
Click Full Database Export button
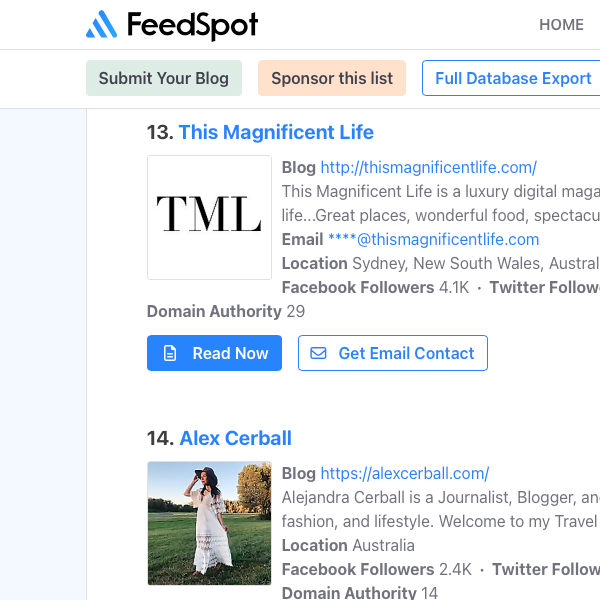[x=512, y=78]
